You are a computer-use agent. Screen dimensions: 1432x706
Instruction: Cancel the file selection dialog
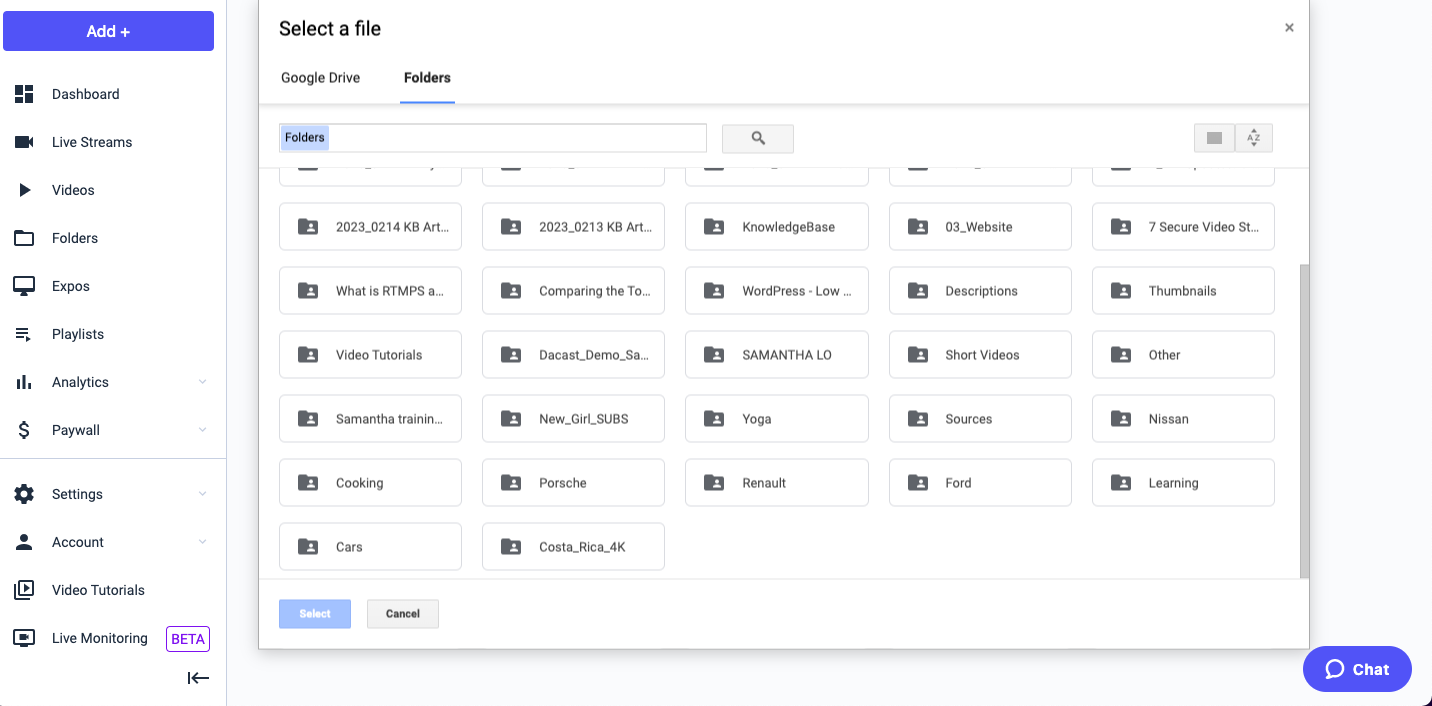tap(403, 614)
